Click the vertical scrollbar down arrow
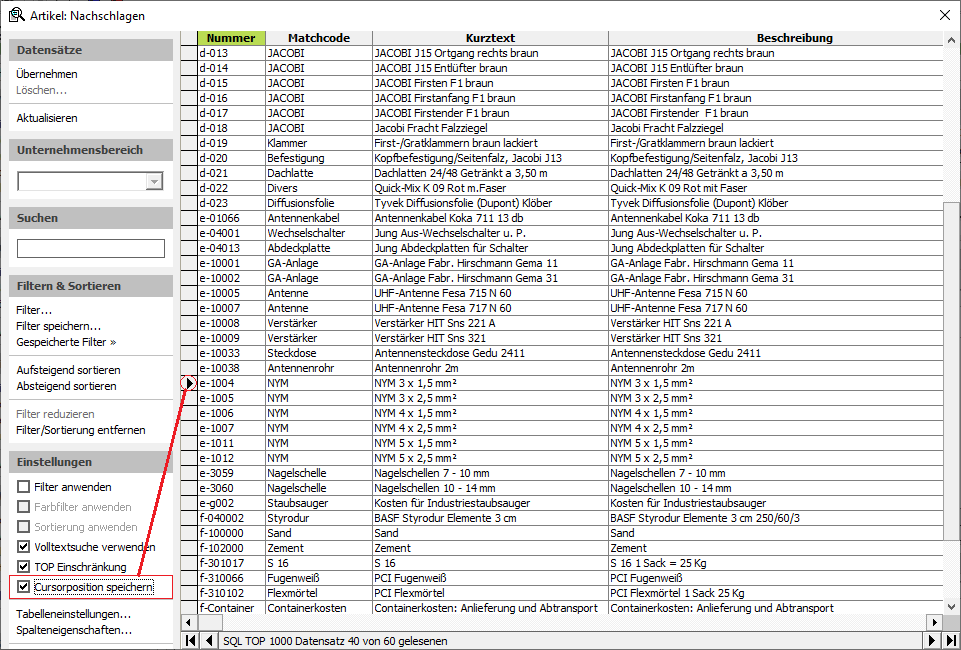The image size is (961, 650). 951,607
